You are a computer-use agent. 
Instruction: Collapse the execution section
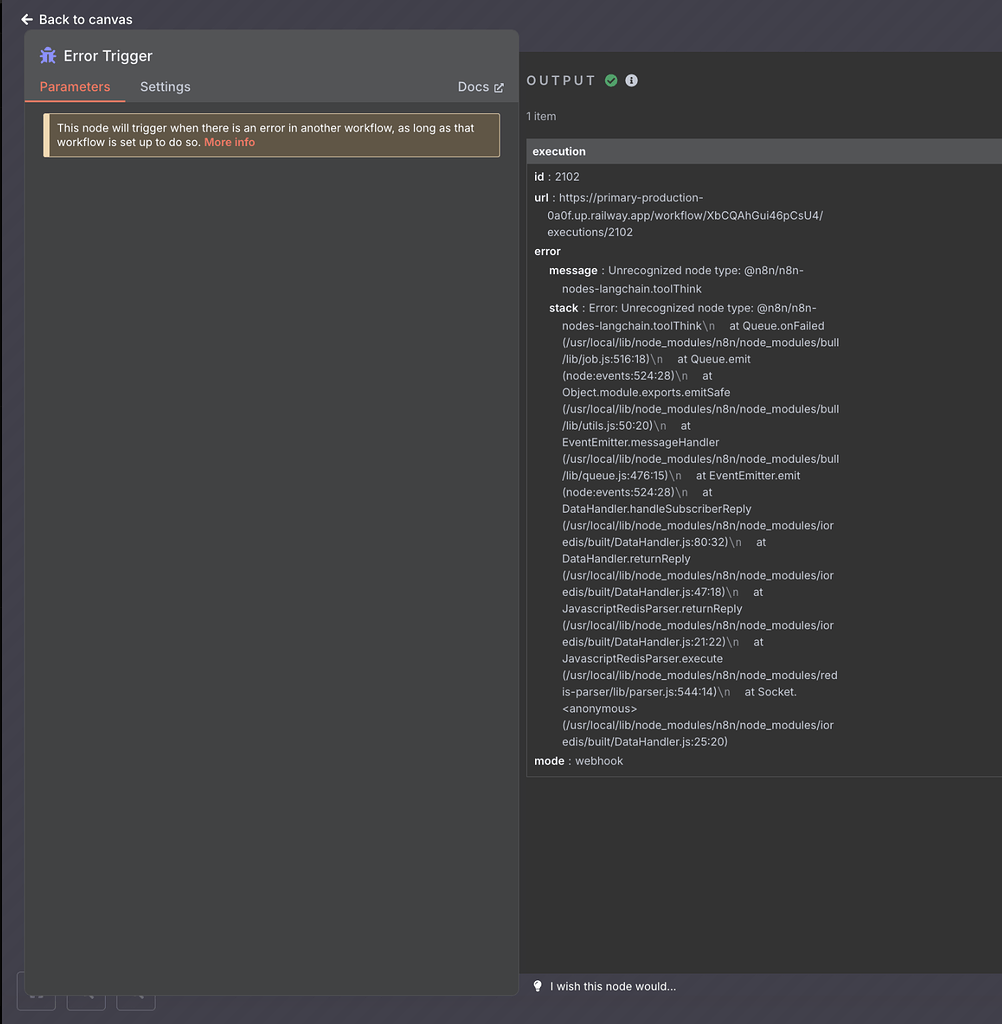tap(558, 151)
